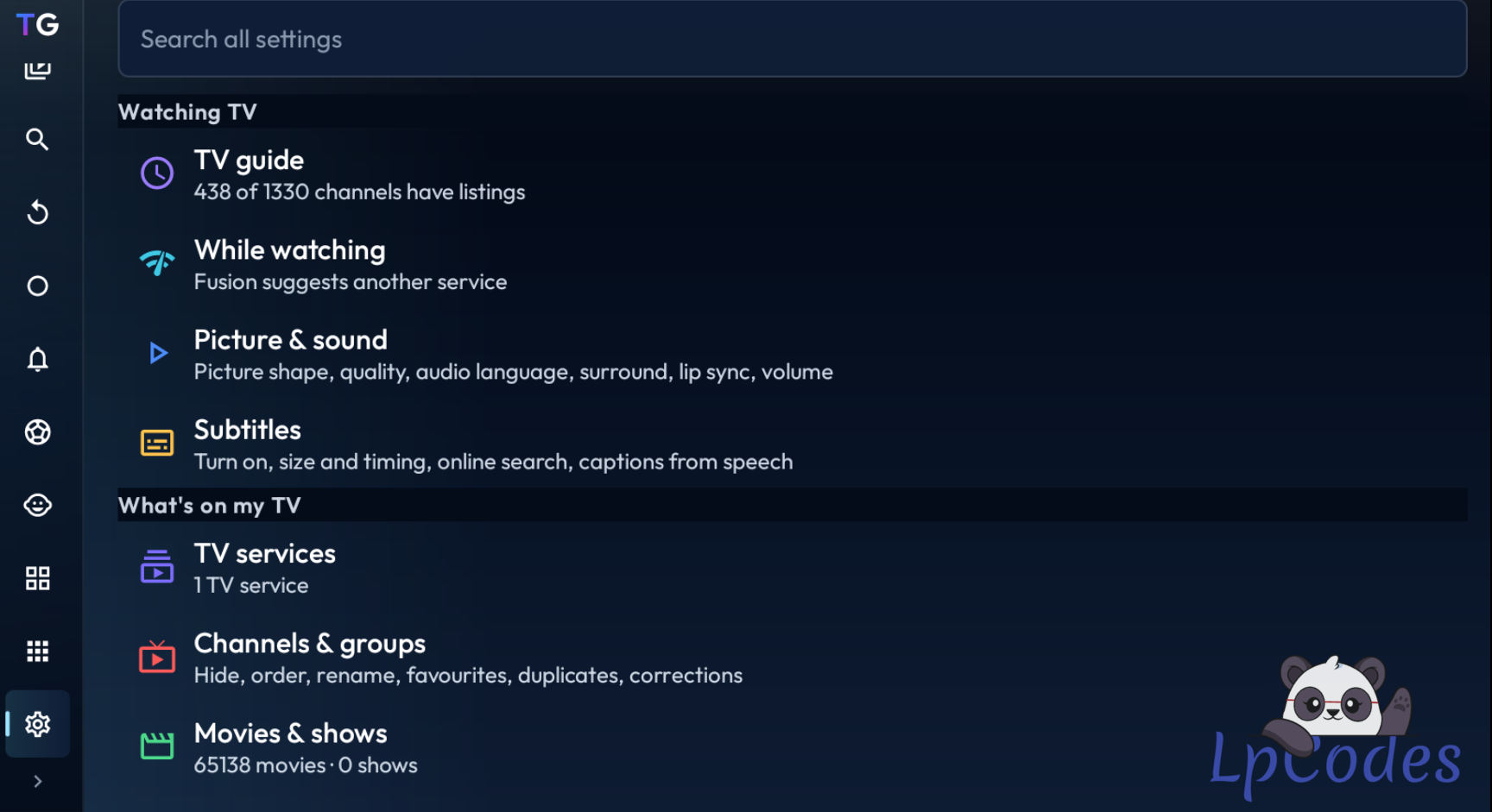Open the four-square grid icon
The height and width of the screenshot is (812, 1492).
coord(37,578)
